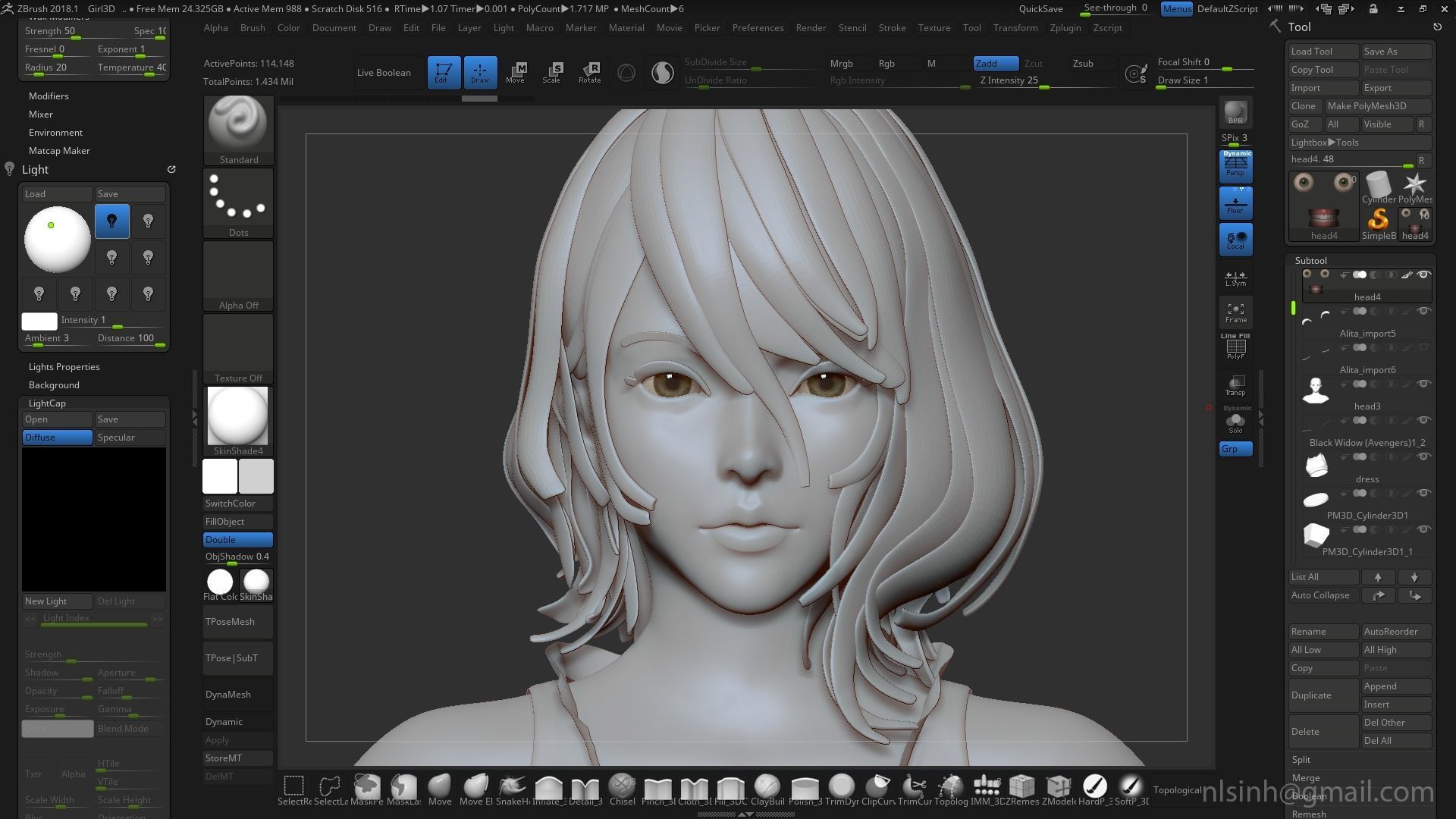Image resolution: width=1456 pixels, height=819 pixels.
Task: Click the BPR render button
Action: pyautogui.click(x=1235, y=112)
